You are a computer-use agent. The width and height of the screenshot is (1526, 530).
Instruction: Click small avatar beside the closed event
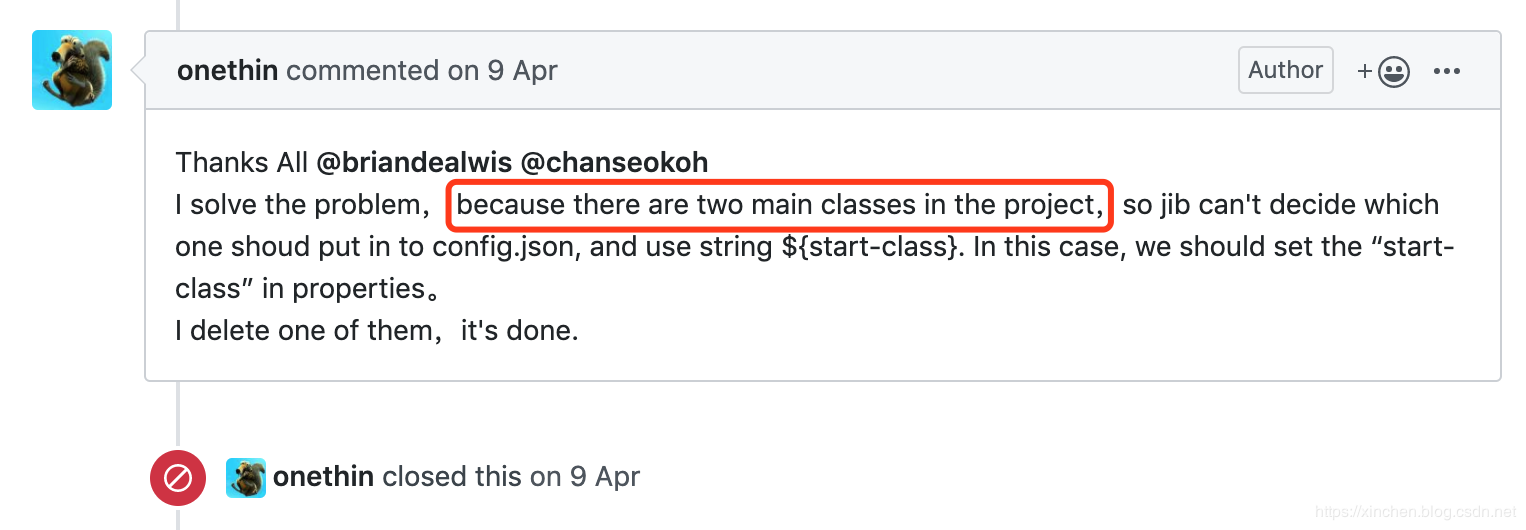(246, 478)
